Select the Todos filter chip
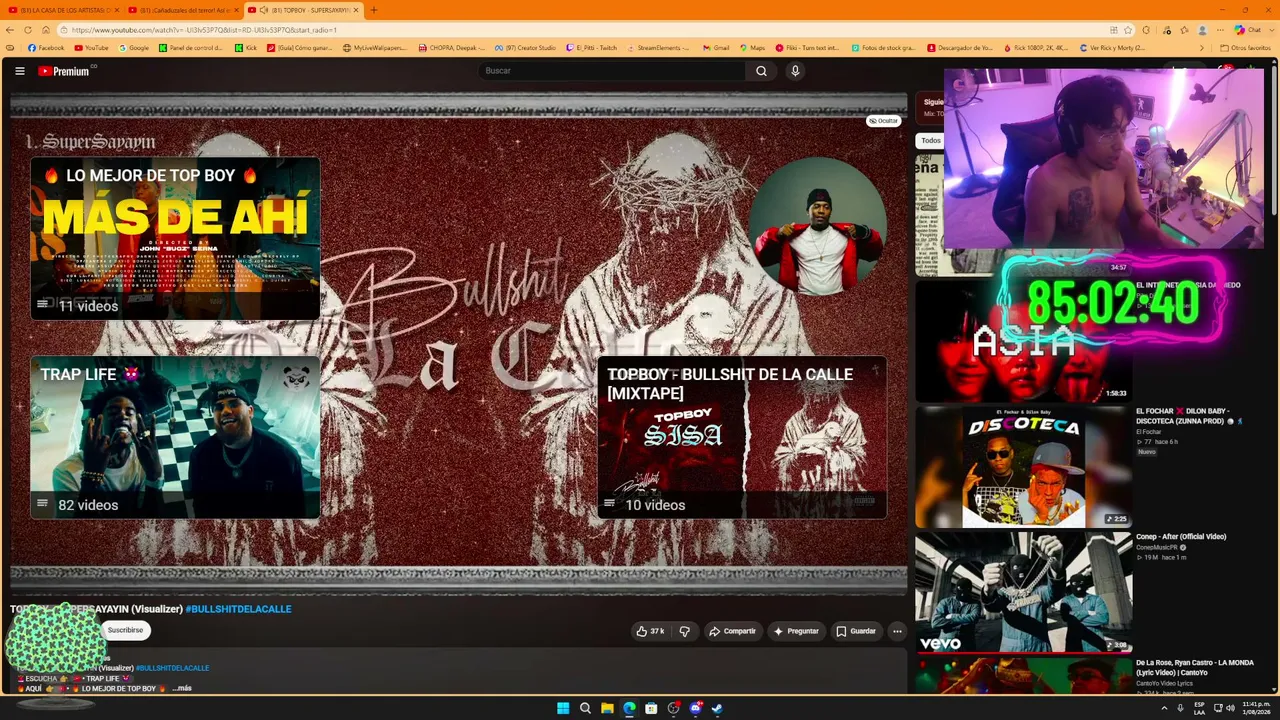The height and width of the screenshot is (720, 1280). pos(931,141)
